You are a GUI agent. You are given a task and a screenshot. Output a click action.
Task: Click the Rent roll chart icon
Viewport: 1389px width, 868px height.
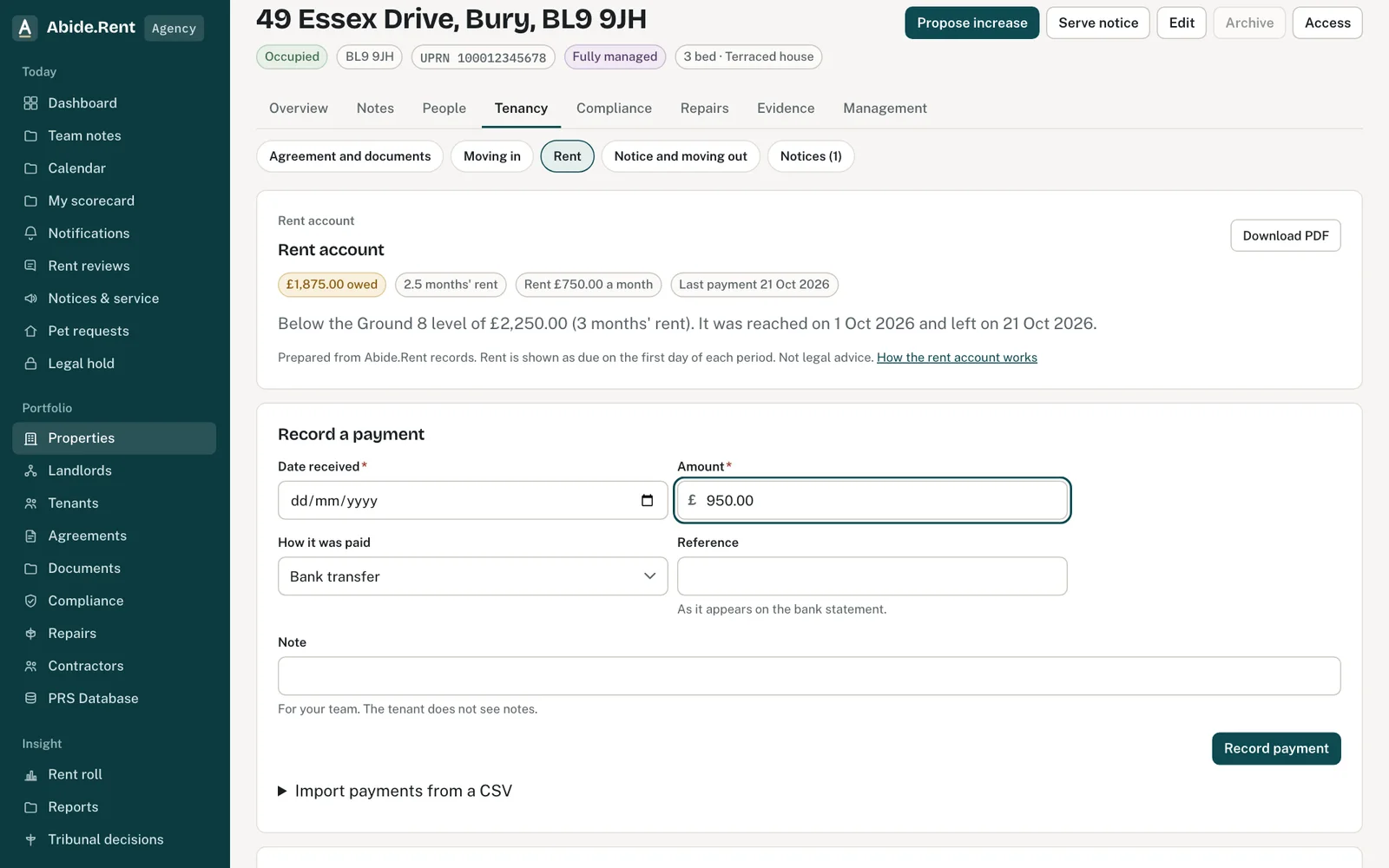pos(30,774)
